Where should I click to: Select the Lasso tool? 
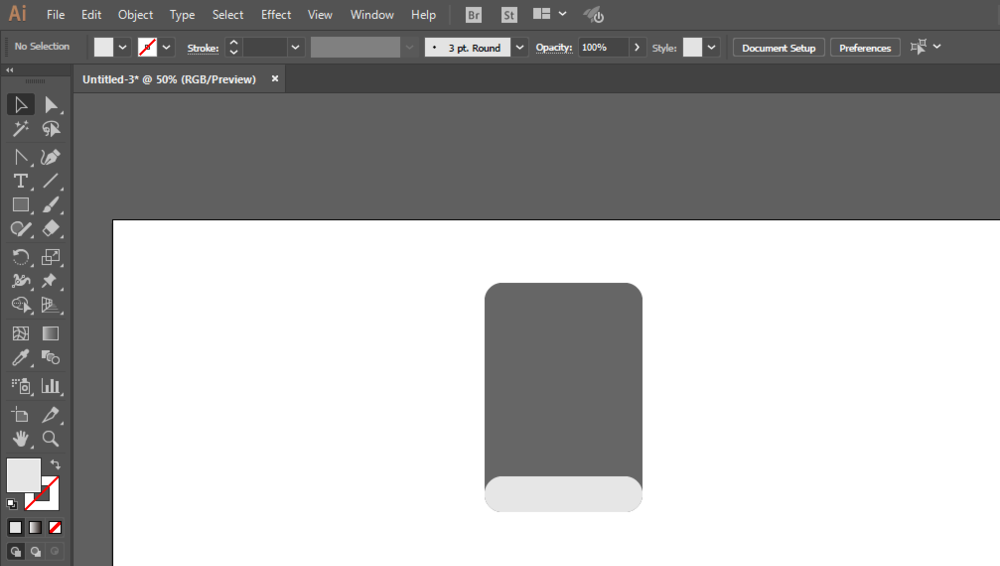pyautogui.click(x=50, y=129)
